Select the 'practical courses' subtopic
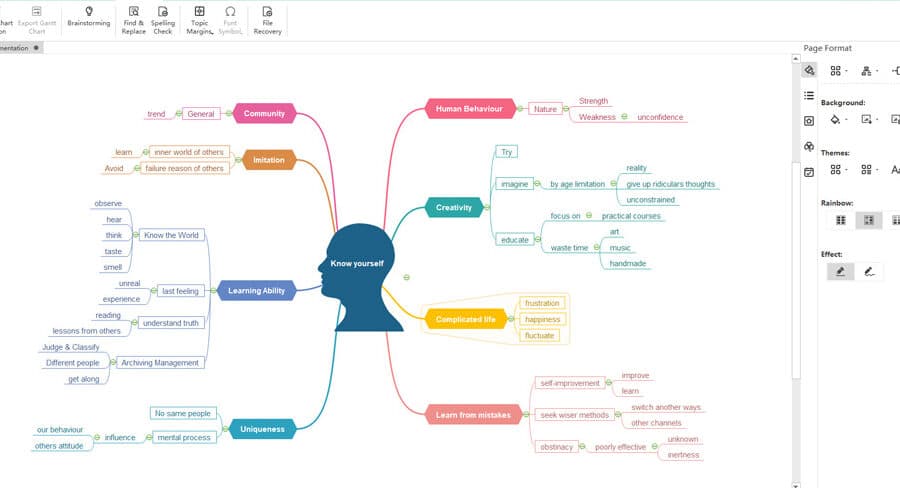This screenshot has width=900, height=488. [x=631, y=216]
